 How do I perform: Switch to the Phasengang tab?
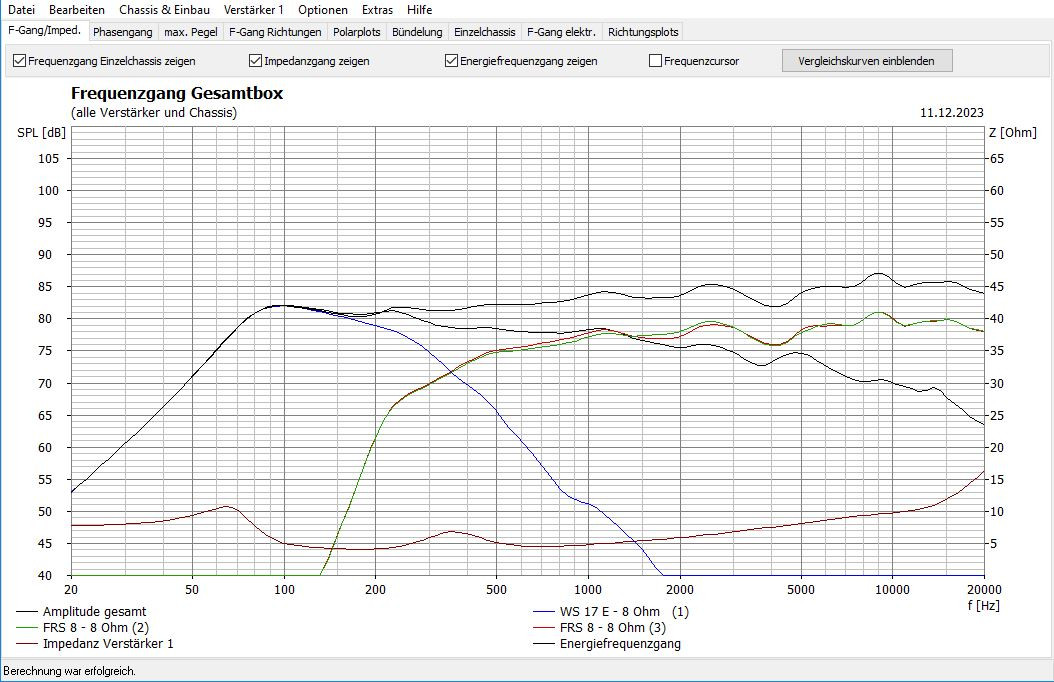[x=122, y=31]
